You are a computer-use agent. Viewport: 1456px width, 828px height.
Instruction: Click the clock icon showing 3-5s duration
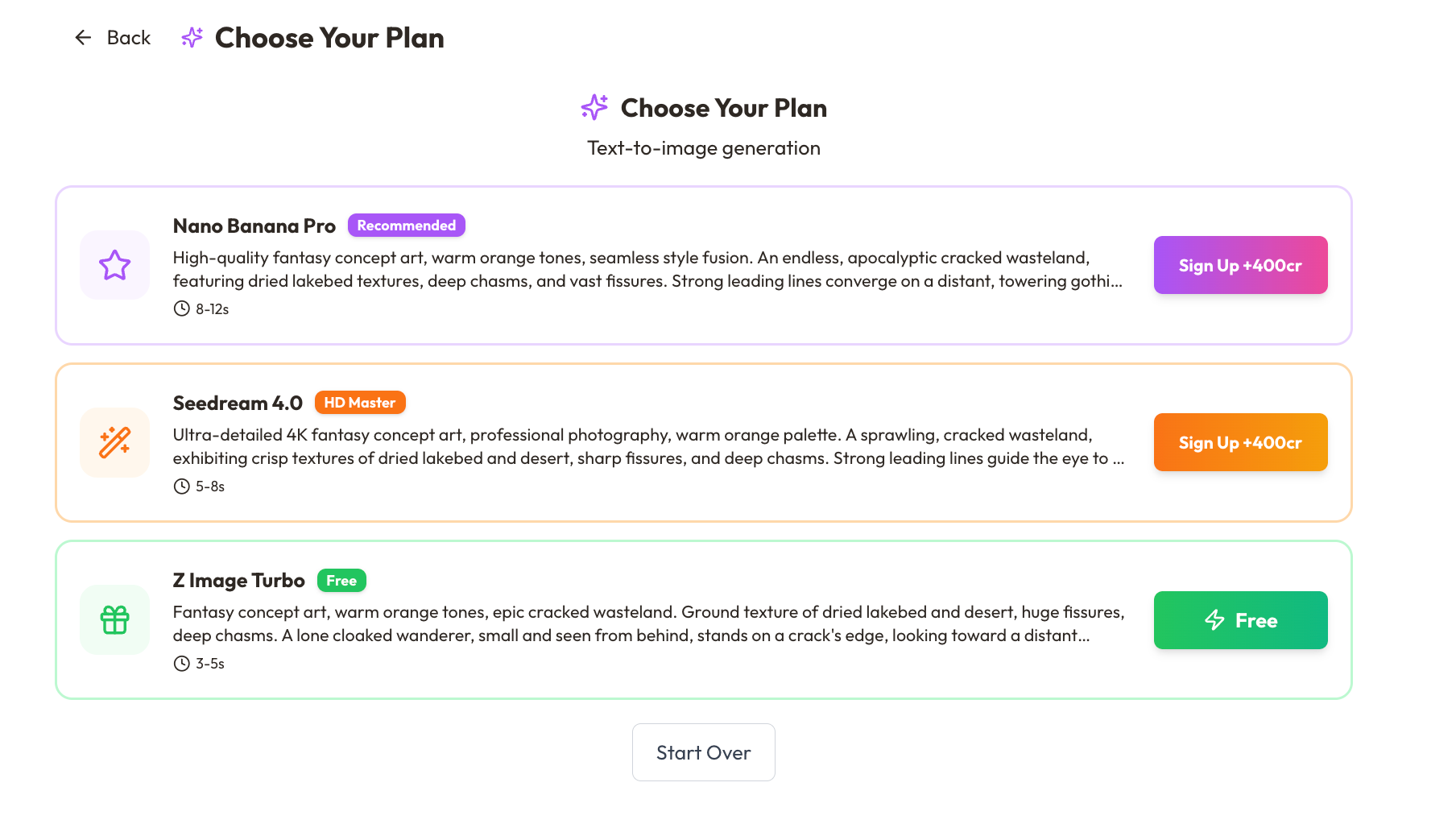(x=180, y=663)
